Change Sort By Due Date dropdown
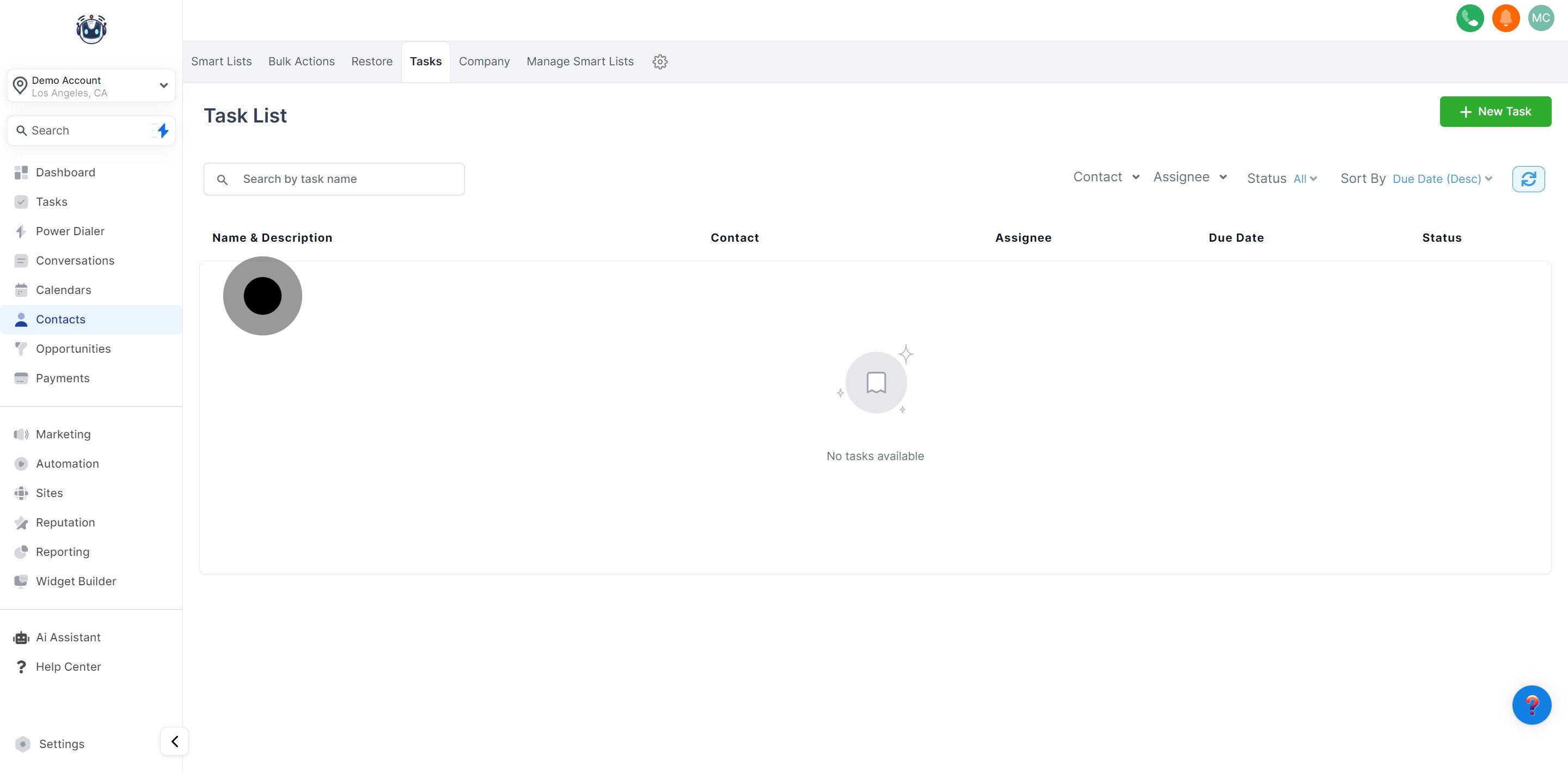 tap(1441, 179)
